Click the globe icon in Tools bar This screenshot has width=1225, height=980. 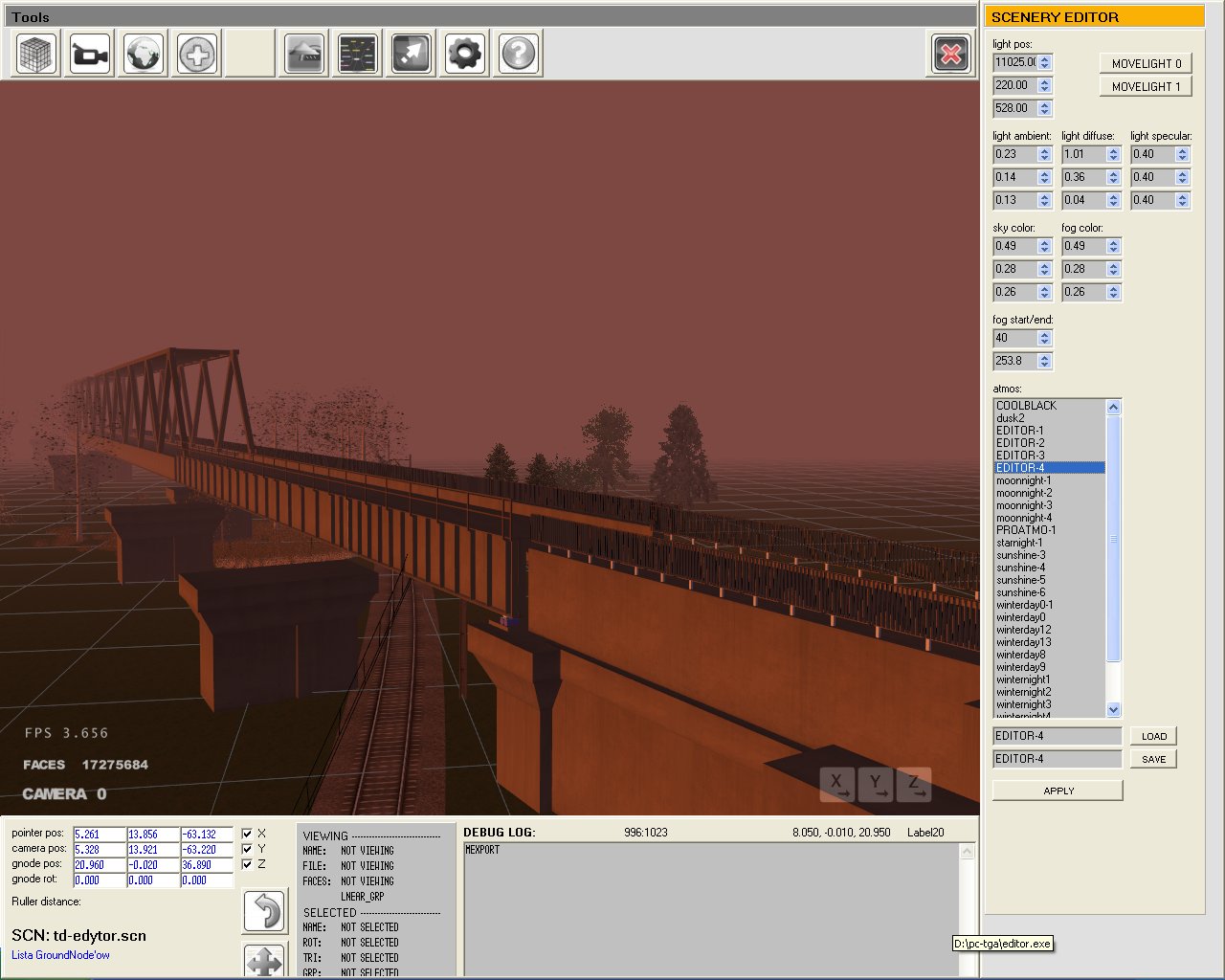(144, 54)
